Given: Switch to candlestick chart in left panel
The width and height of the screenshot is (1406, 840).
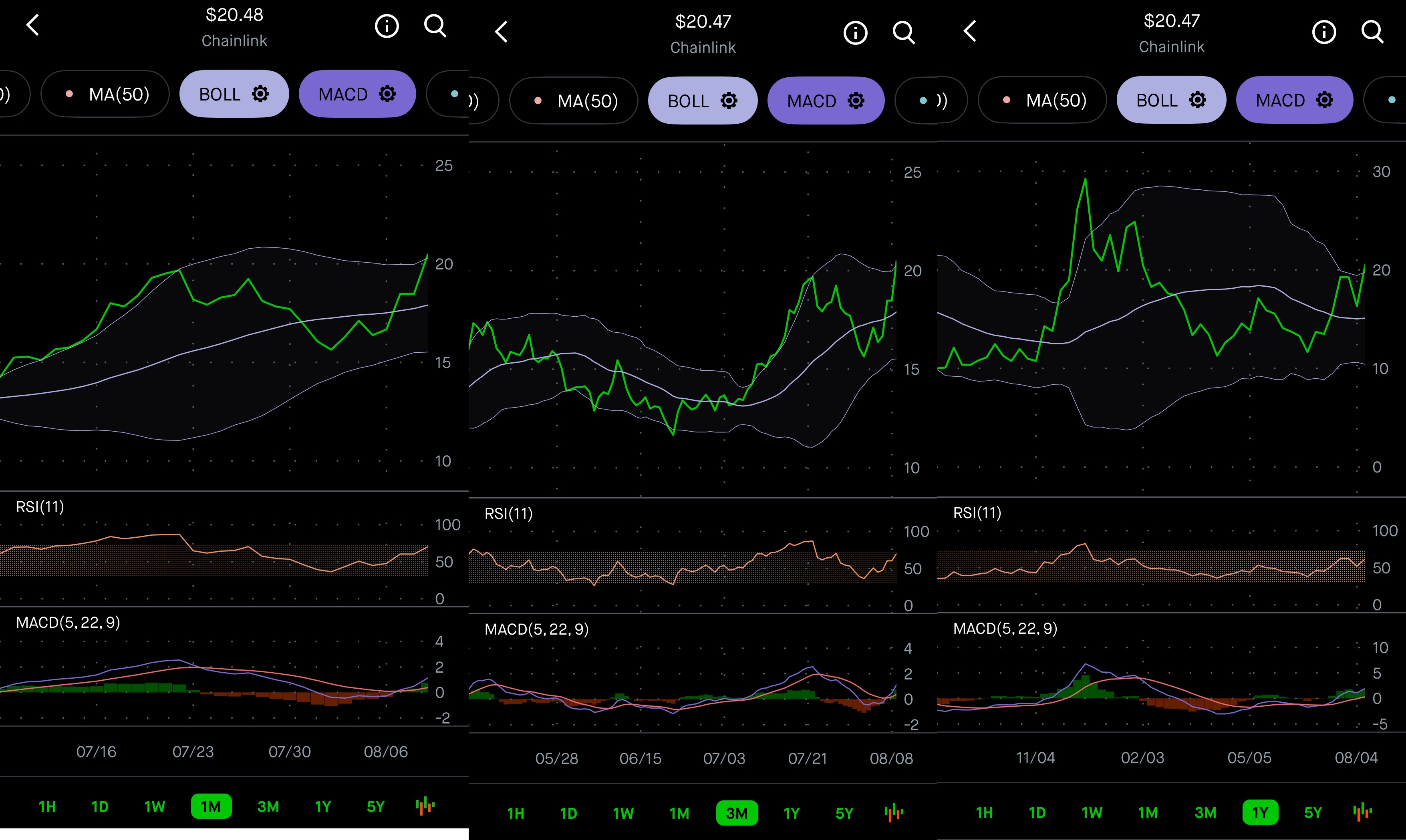Looking at the screenshot, I should pos(425,806).
